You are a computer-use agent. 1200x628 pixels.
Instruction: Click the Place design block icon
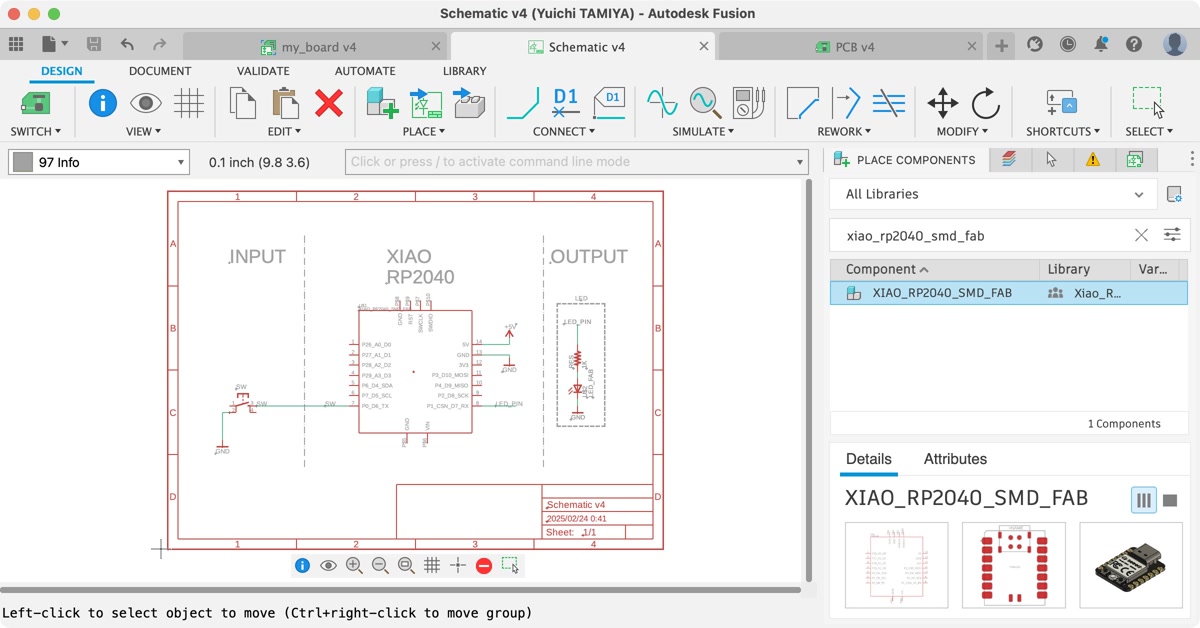426,103
